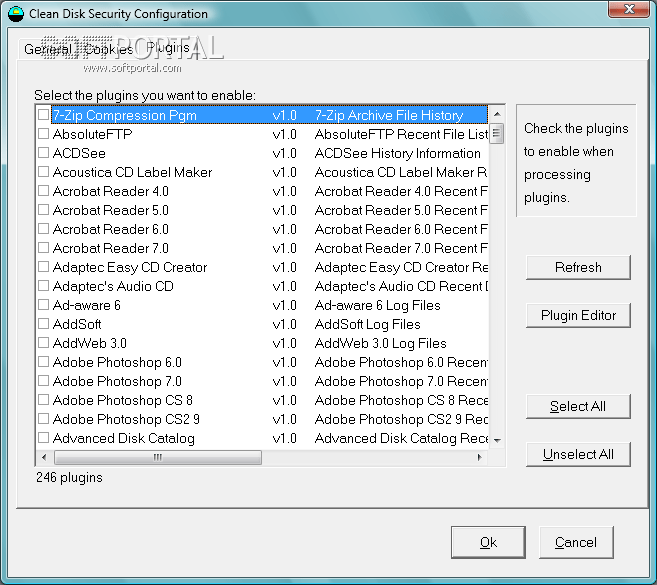Tick the Adaptec's Audio CD checkbox
The height and width of the screenshot is (585, 657).
click(44, 285)
